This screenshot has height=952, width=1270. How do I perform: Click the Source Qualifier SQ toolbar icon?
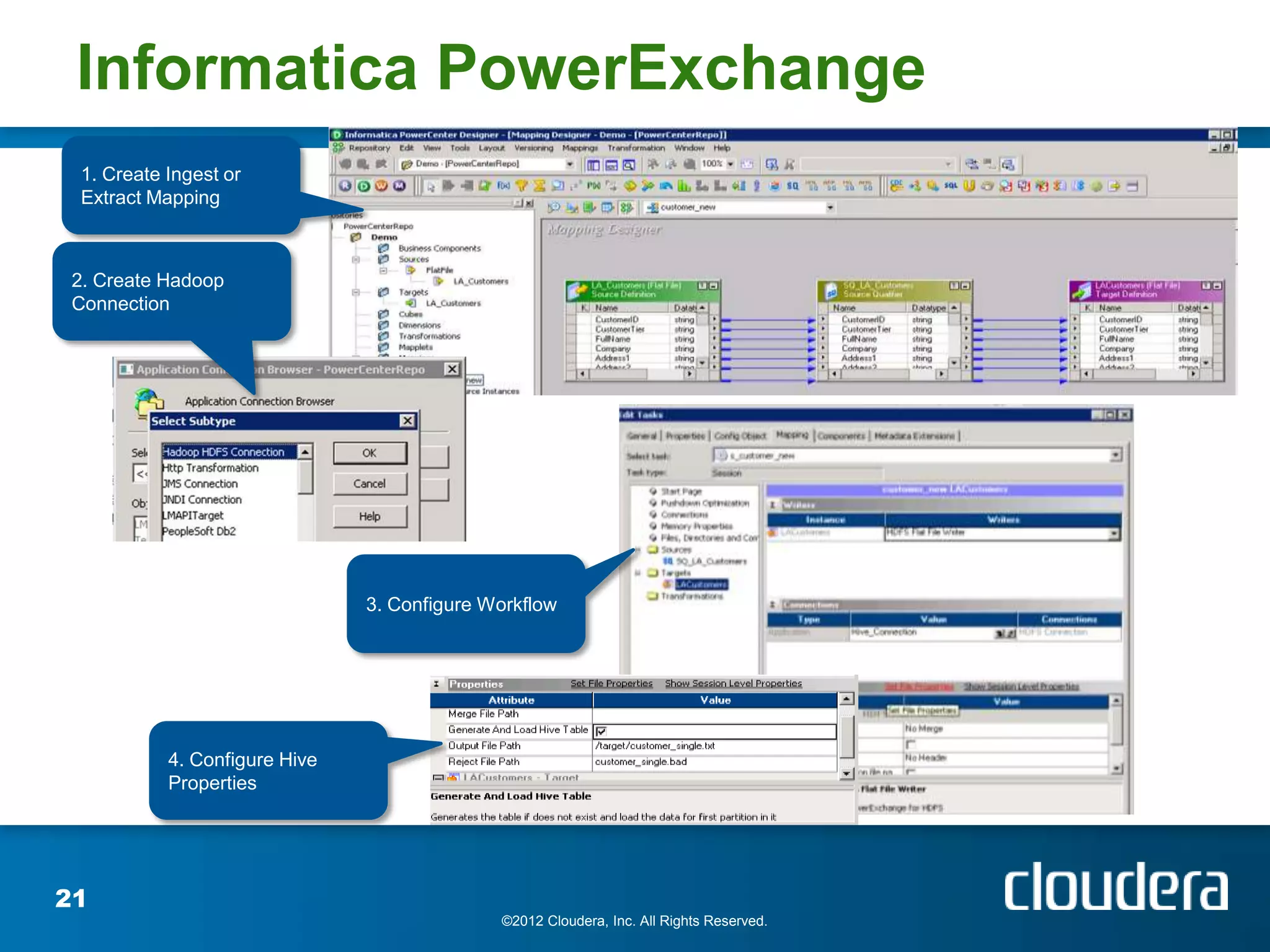(793, 185)
